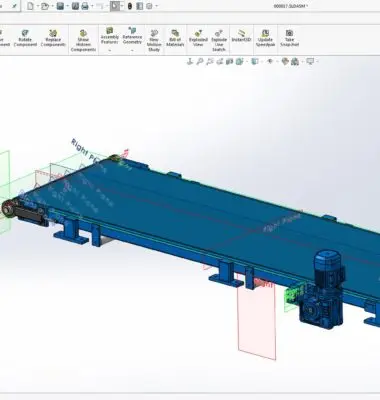
Task: Select the red Right plane below the conveyor
Action: coord(257,317)
